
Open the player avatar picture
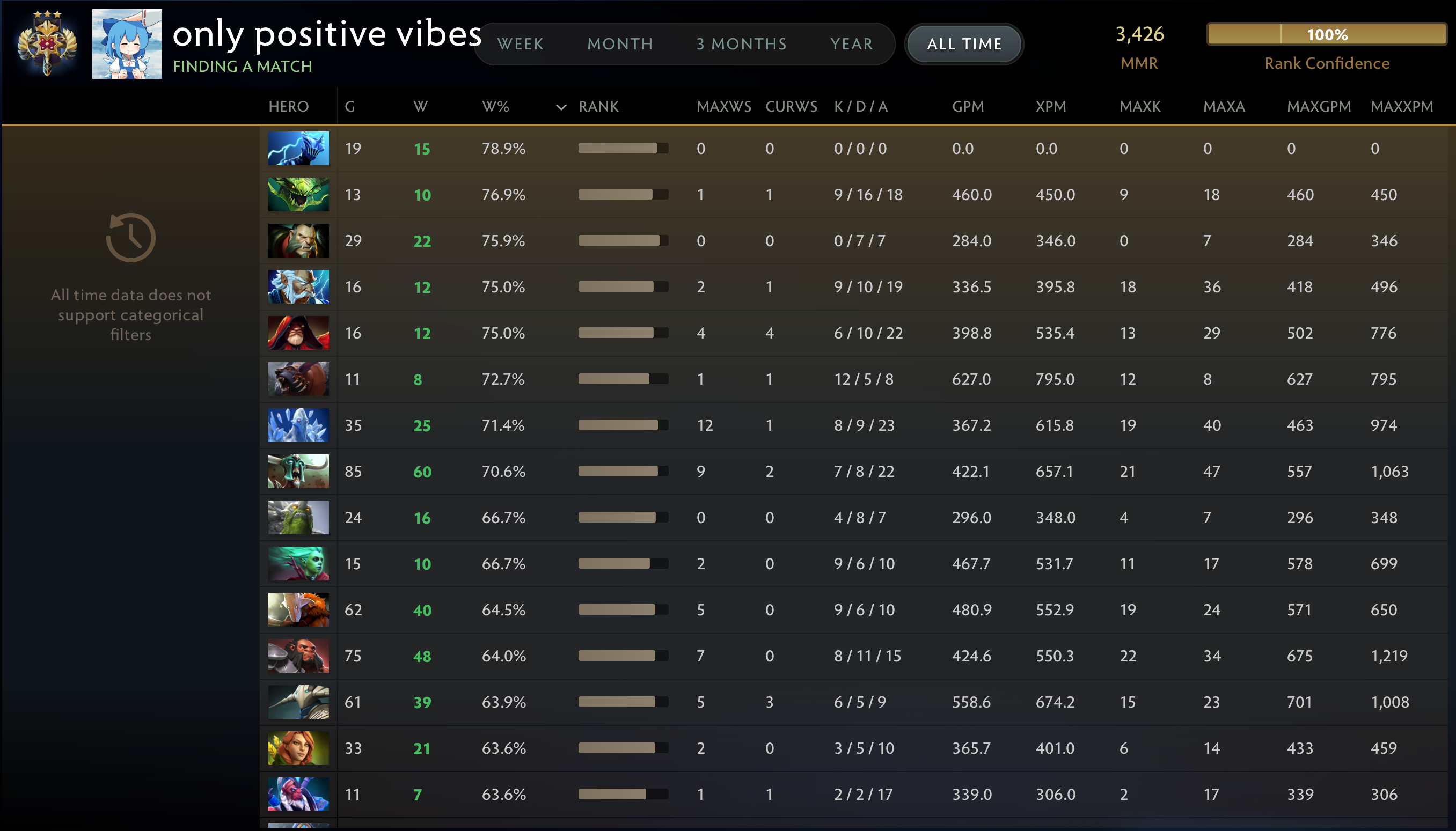pyautogui.click(x=127, y=44)
